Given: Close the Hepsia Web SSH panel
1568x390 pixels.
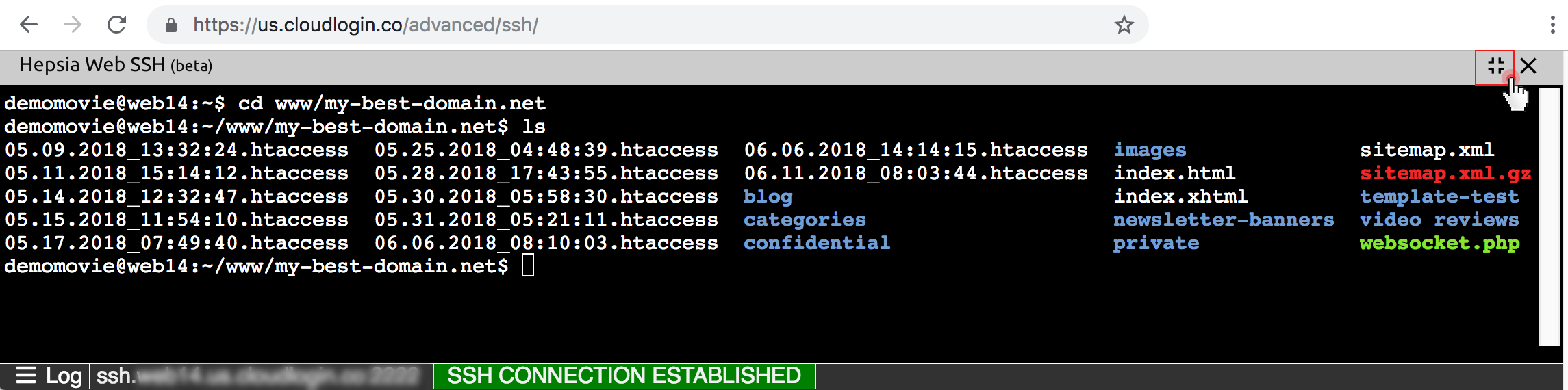Looking at the screenshot, I should 1528,66.
